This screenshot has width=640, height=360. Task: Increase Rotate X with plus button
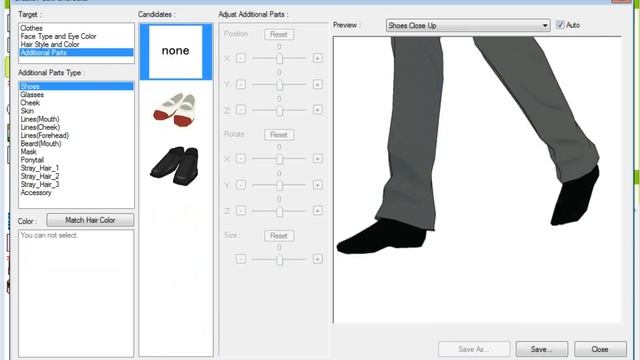(x=318, y=158)
